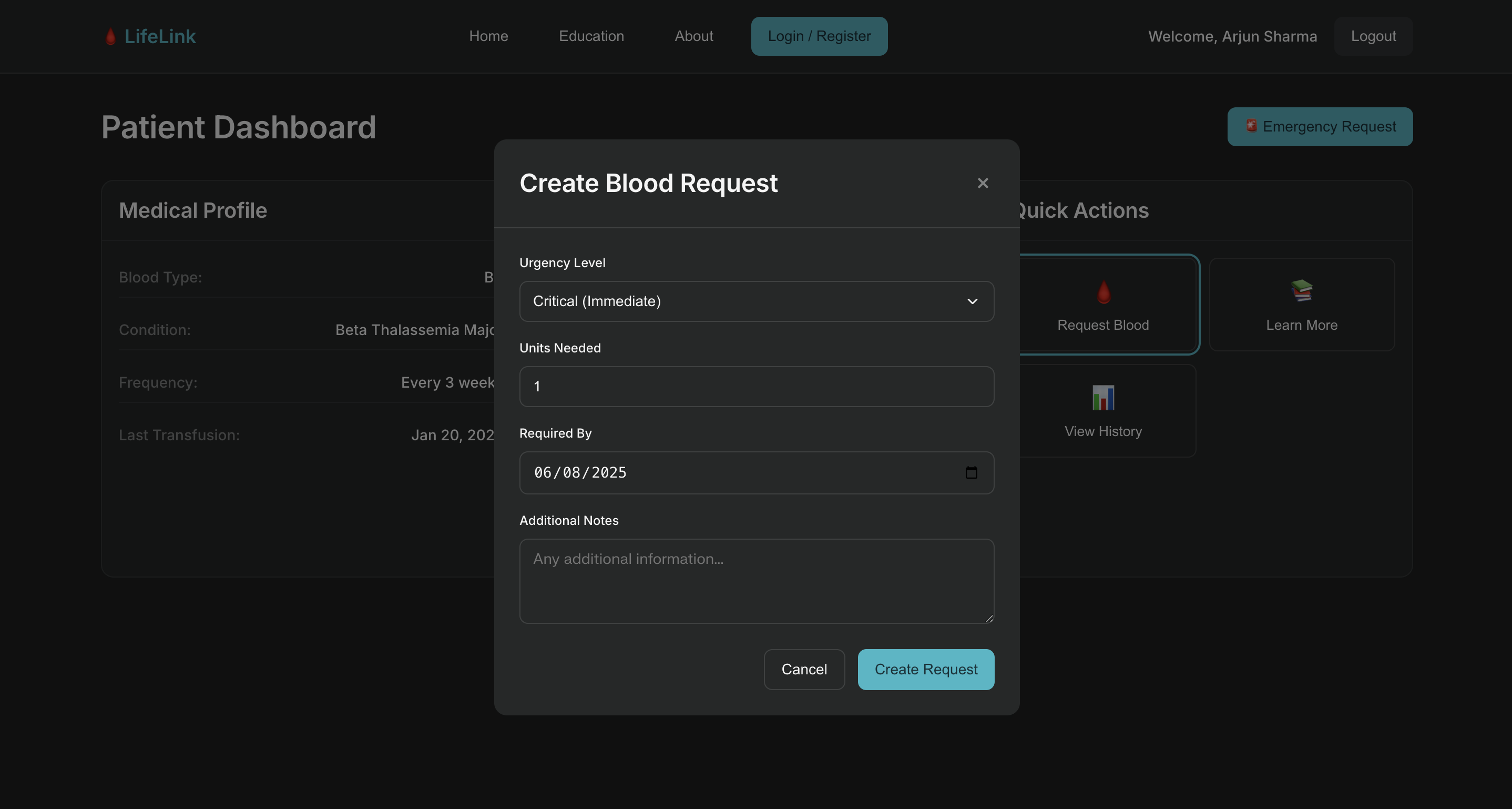Close the Create Blood Request dialog

983,183
